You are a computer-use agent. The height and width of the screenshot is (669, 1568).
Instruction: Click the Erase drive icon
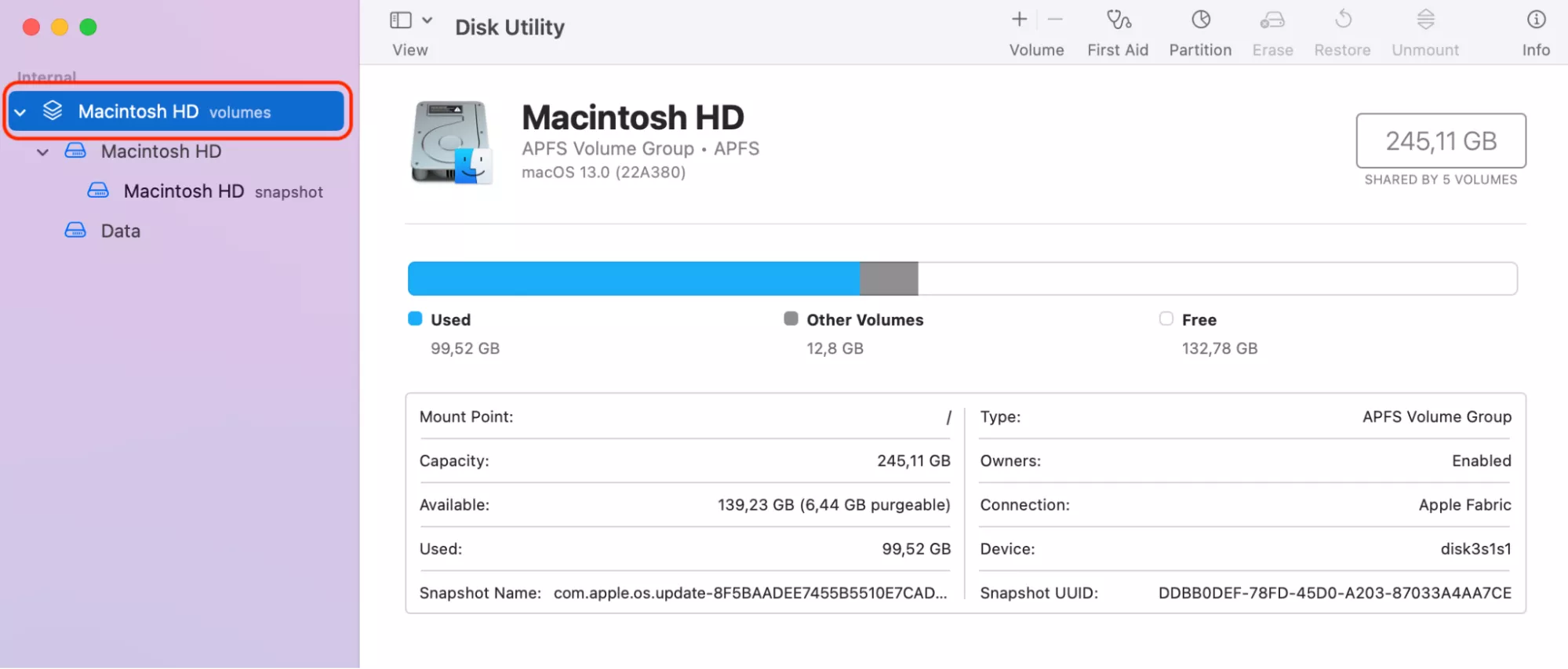[1271, 20]
